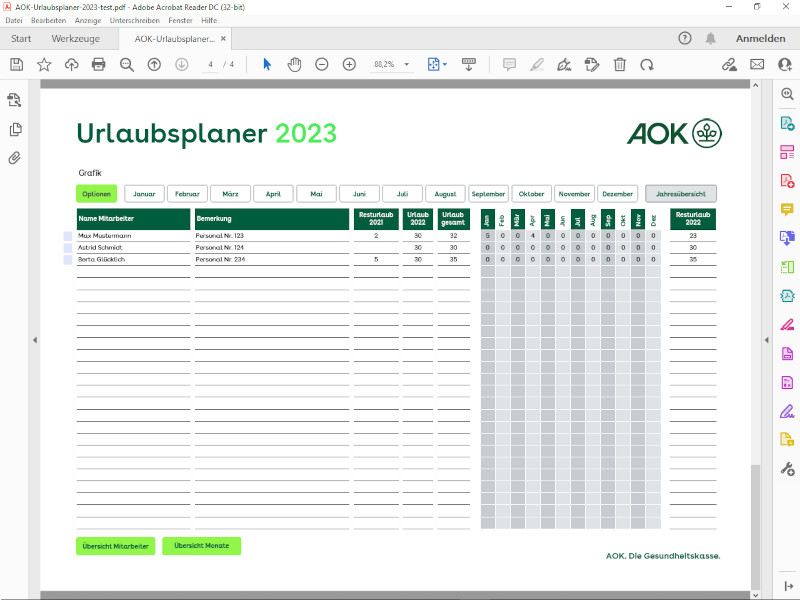
Task: Click the Übersicht Mitarbeiter button
Action: 115,546
